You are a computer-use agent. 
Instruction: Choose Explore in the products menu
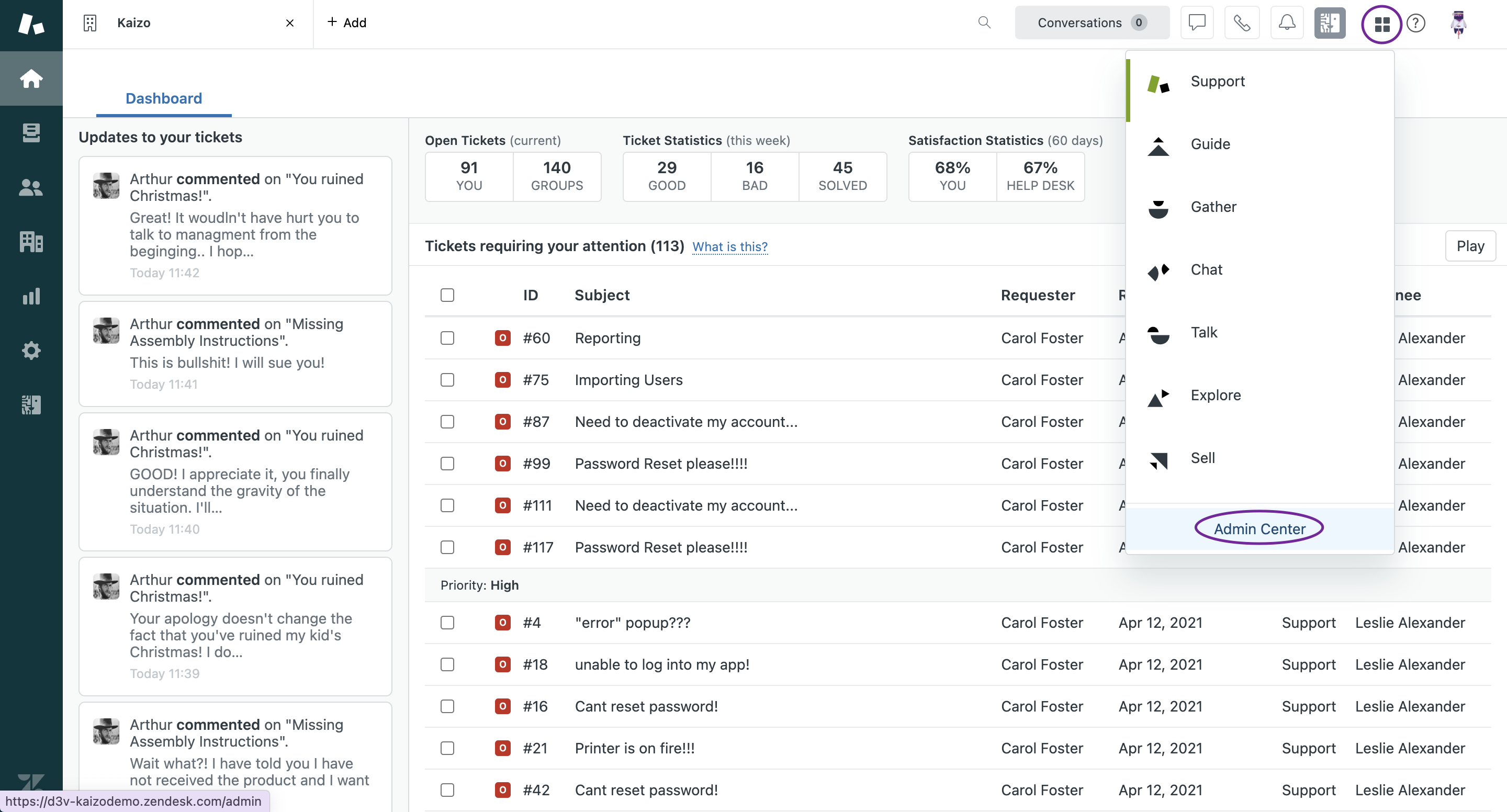point(1259,395)
